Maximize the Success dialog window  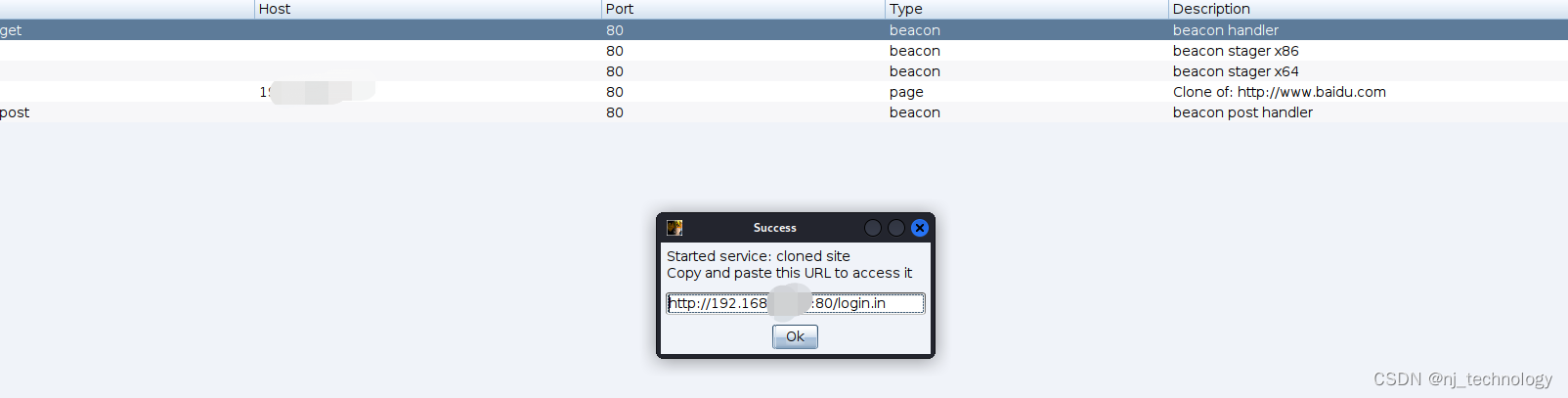[896, 228]
